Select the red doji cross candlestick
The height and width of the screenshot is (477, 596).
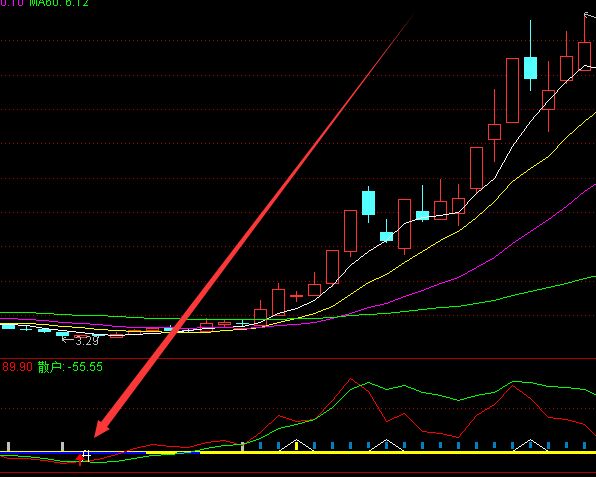[x=296, y=296]
